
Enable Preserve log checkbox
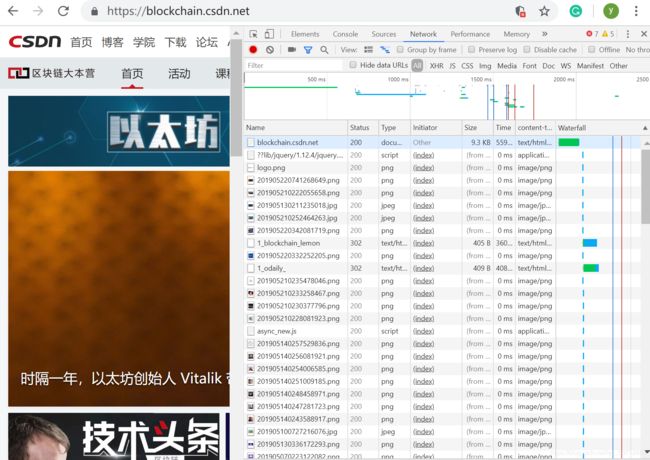click(x=471, y=50)
